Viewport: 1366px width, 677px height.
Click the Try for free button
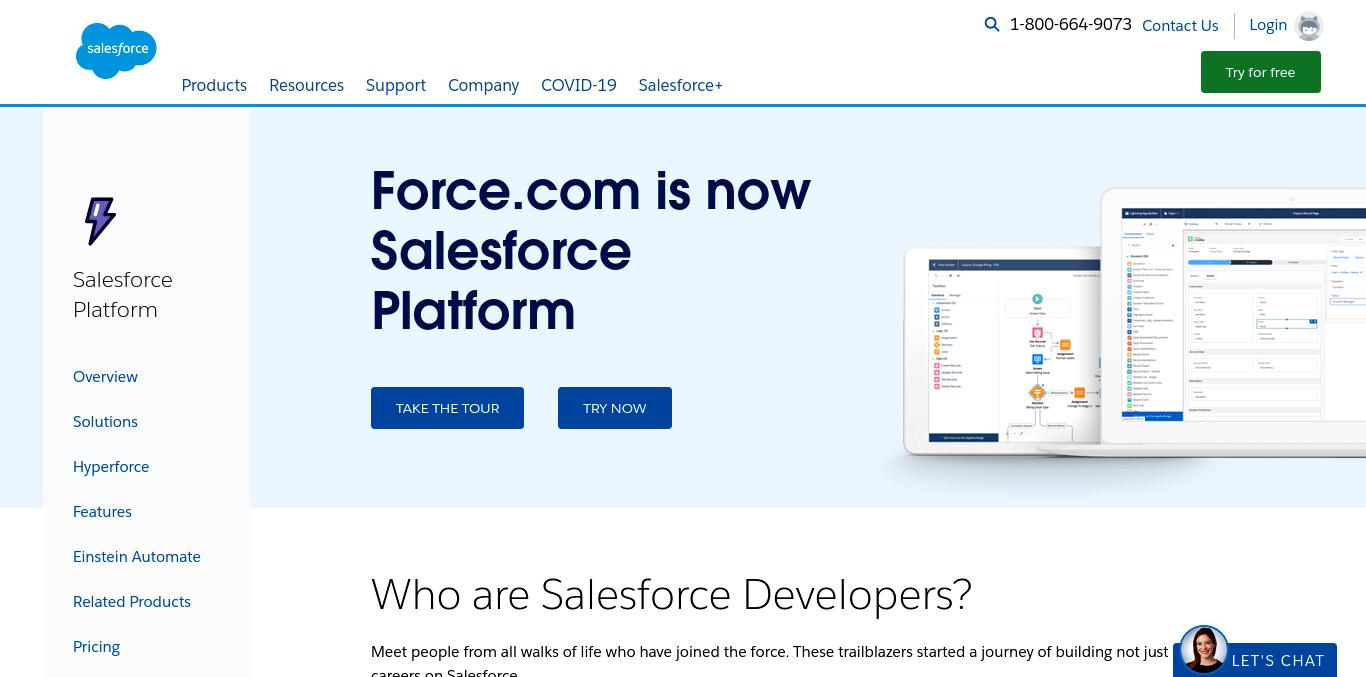[1260, 72]
